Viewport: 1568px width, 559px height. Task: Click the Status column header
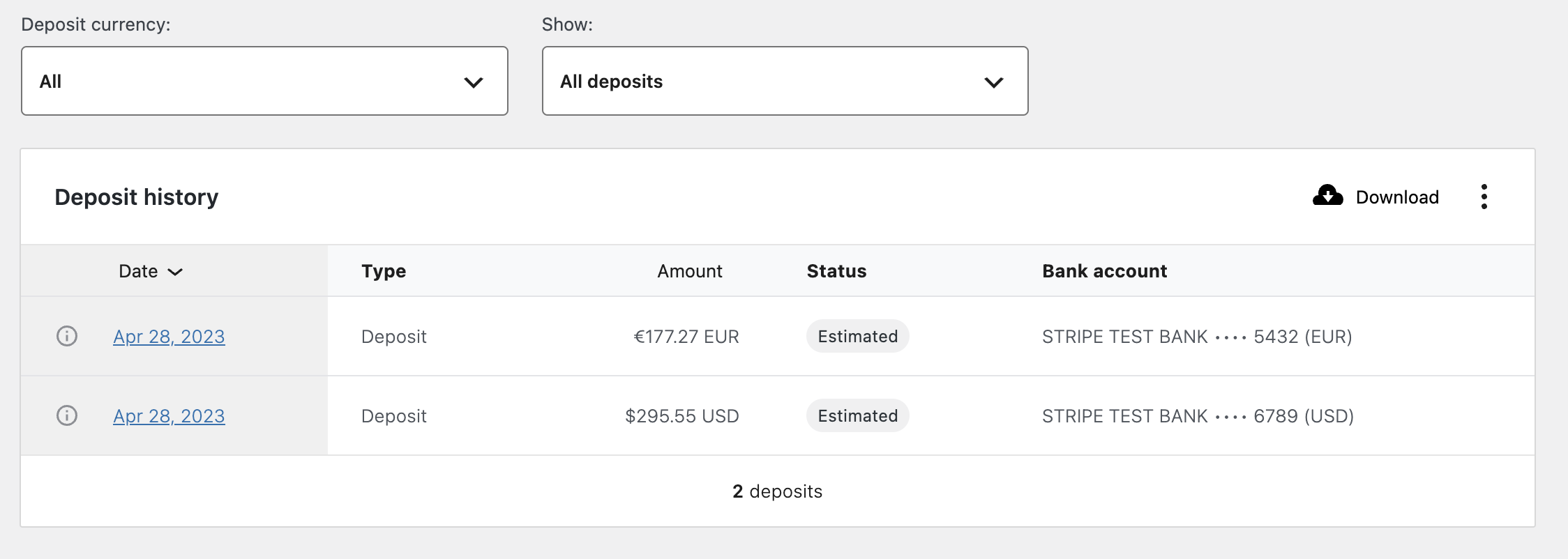coord(836,271)
